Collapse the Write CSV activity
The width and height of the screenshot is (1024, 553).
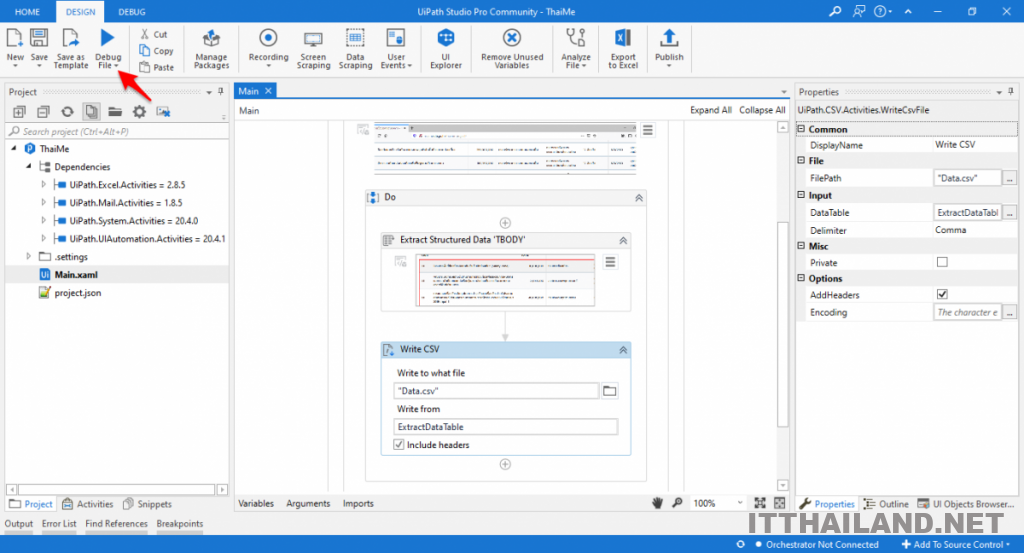click(x=623, y=350)
